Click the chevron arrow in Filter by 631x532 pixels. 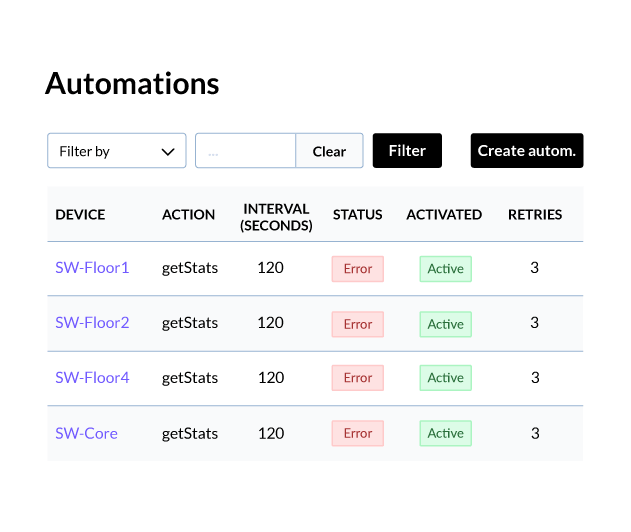click(168, 152)
